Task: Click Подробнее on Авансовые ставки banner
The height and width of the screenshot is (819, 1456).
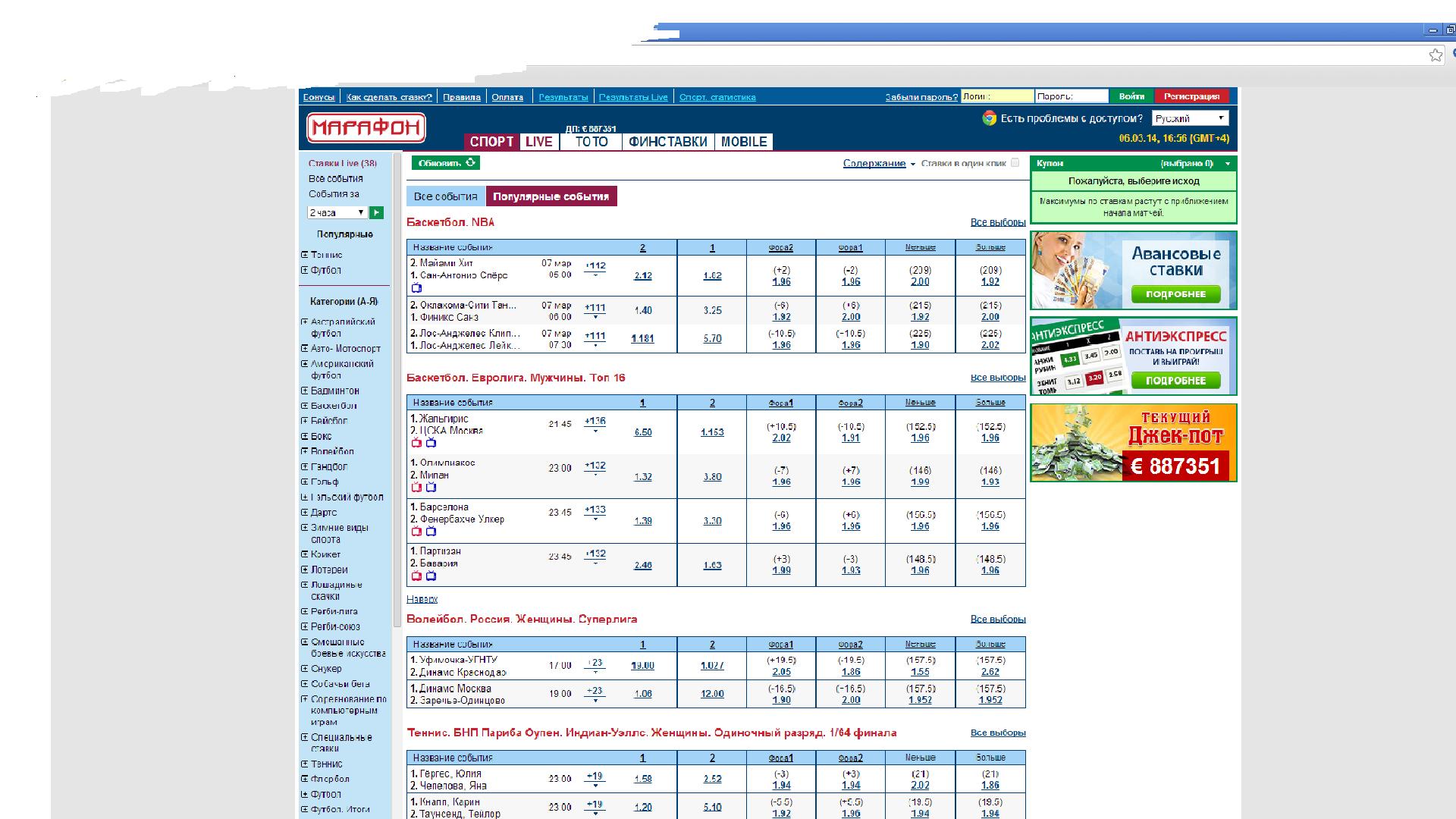Action: tap(1176, 294)
